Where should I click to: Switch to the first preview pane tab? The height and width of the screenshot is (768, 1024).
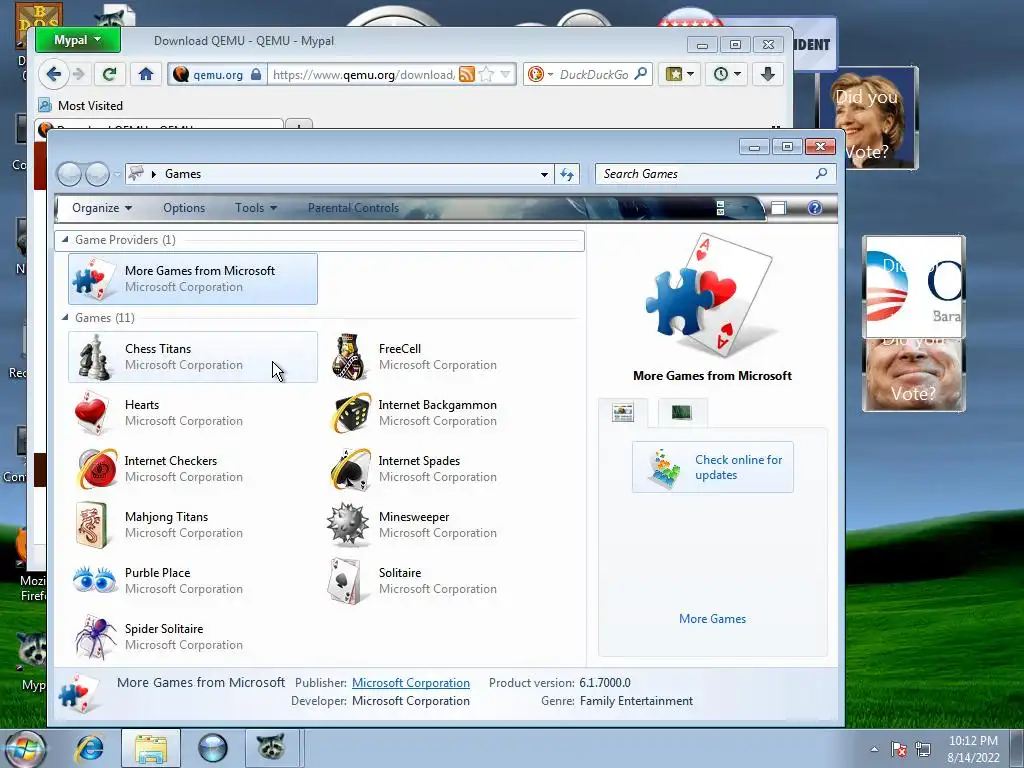point(623,412)
